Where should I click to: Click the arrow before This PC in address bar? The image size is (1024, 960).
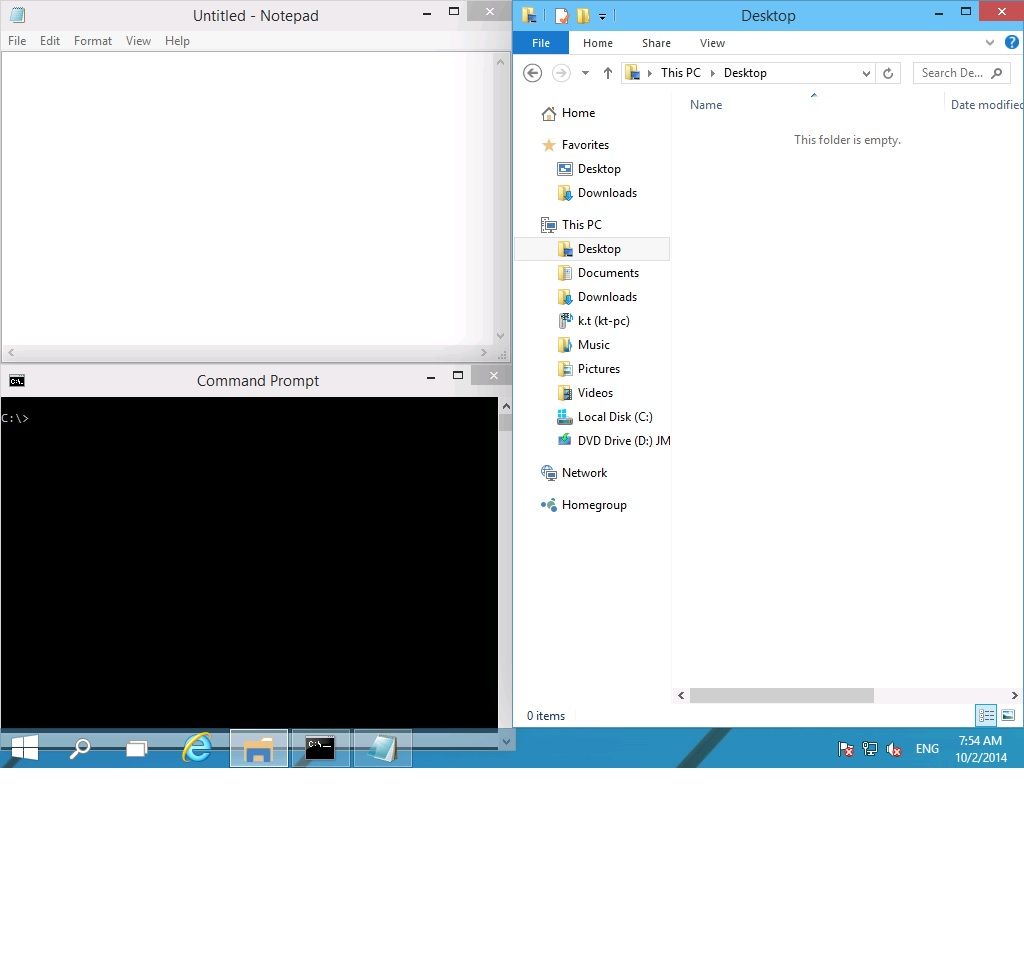pos(650,73)
